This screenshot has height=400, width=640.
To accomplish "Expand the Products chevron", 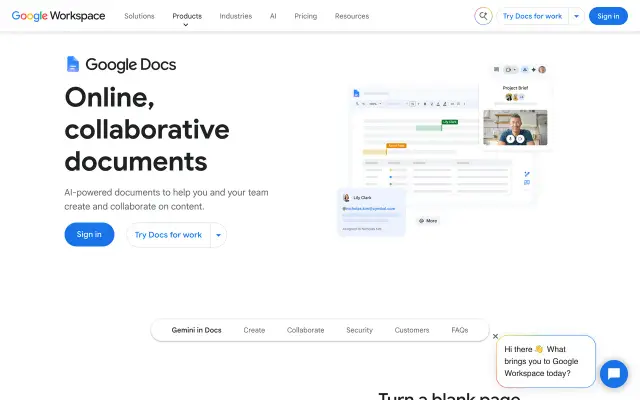I will click(186, 25).
